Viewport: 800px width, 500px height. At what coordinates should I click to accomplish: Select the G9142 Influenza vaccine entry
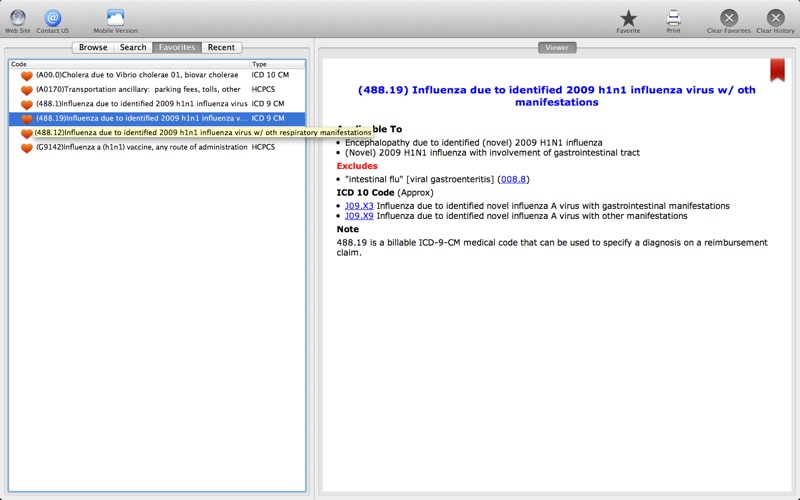tap(157, 147)
